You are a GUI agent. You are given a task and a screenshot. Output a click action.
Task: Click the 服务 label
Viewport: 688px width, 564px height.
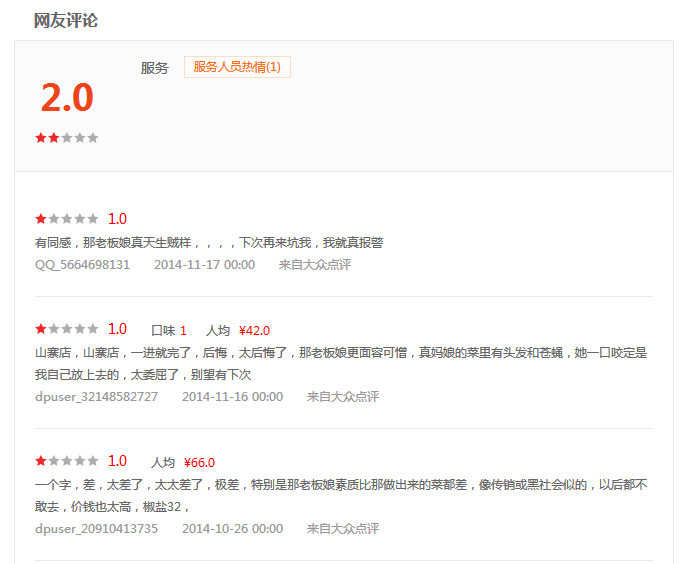(154, 68)
